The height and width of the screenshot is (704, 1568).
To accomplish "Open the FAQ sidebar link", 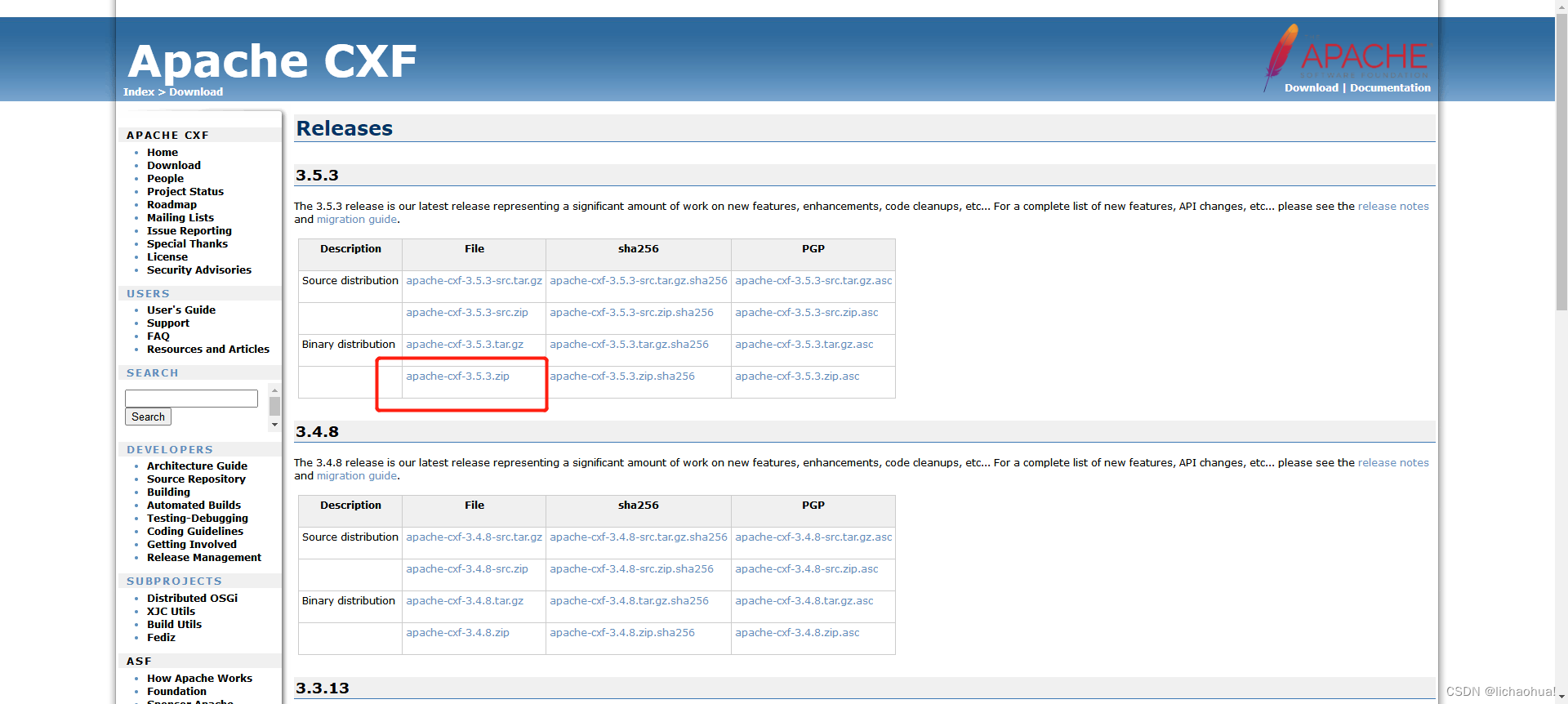I will [x=158, y=336].
